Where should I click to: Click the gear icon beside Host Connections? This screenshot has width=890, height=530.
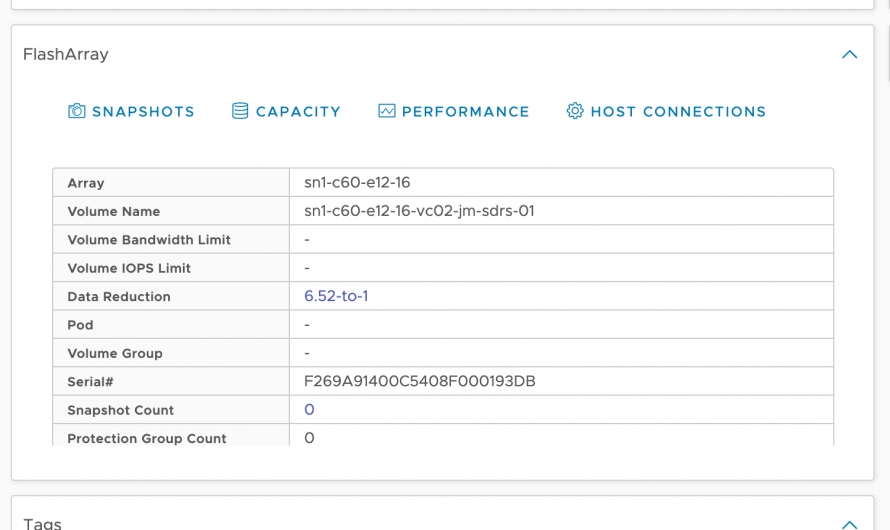pos(575,111)
